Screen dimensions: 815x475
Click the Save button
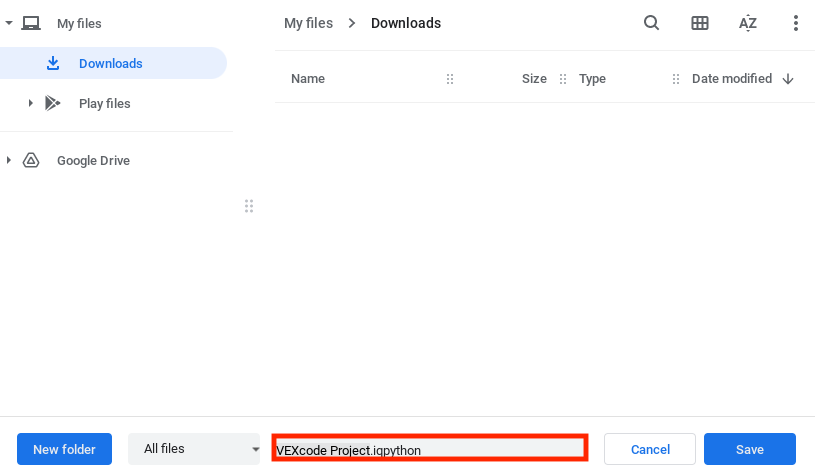coord(749,449)
